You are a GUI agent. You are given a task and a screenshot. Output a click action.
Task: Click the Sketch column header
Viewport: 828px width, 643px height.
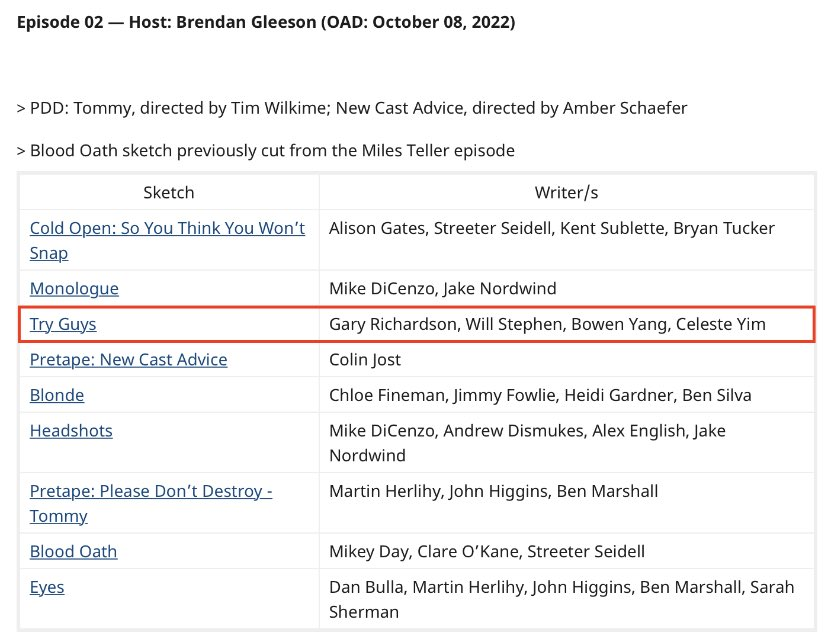169,192
